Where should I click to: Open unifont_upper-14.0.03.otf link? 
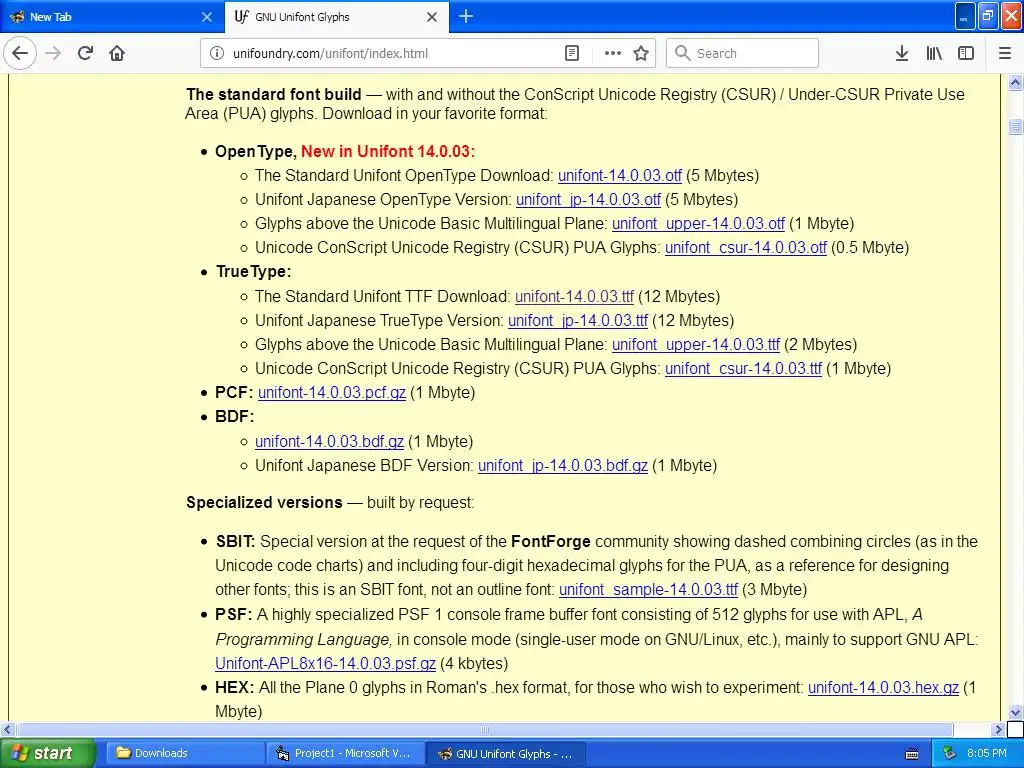(x=697, y=224)
